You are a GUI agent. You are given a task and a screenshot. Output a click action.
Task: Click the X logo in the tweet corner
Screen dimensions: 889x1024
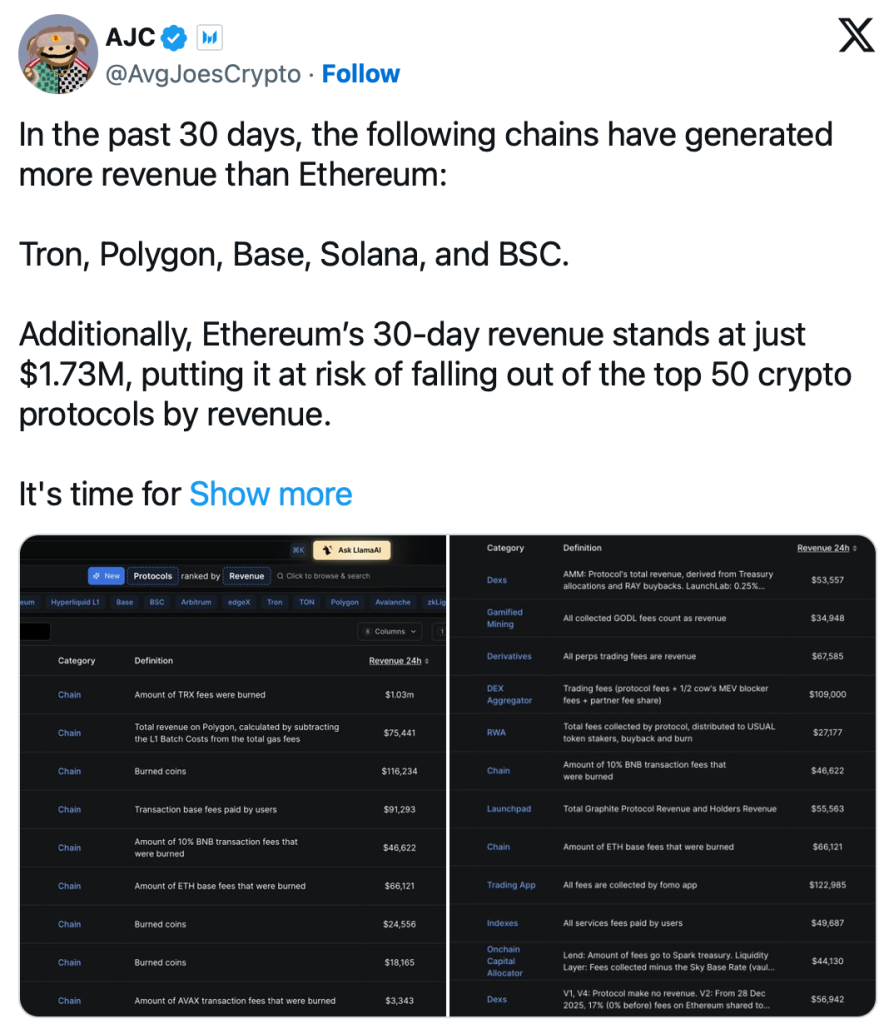click(x=855, y=37)
